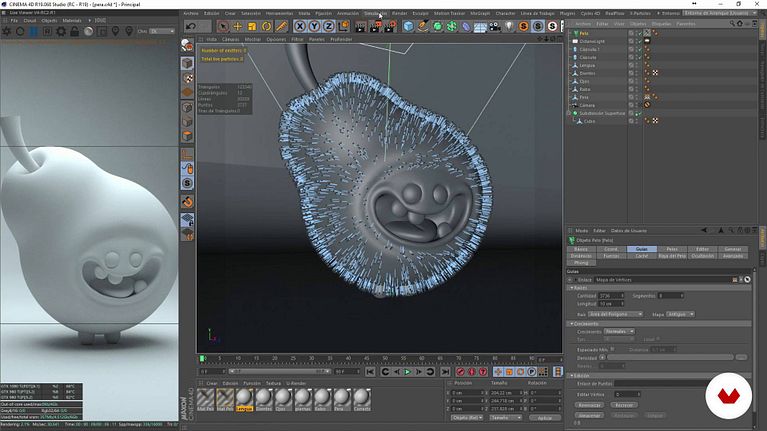
Task: Select the Move tool in top toolbar
Action: (x=237, y=25)
